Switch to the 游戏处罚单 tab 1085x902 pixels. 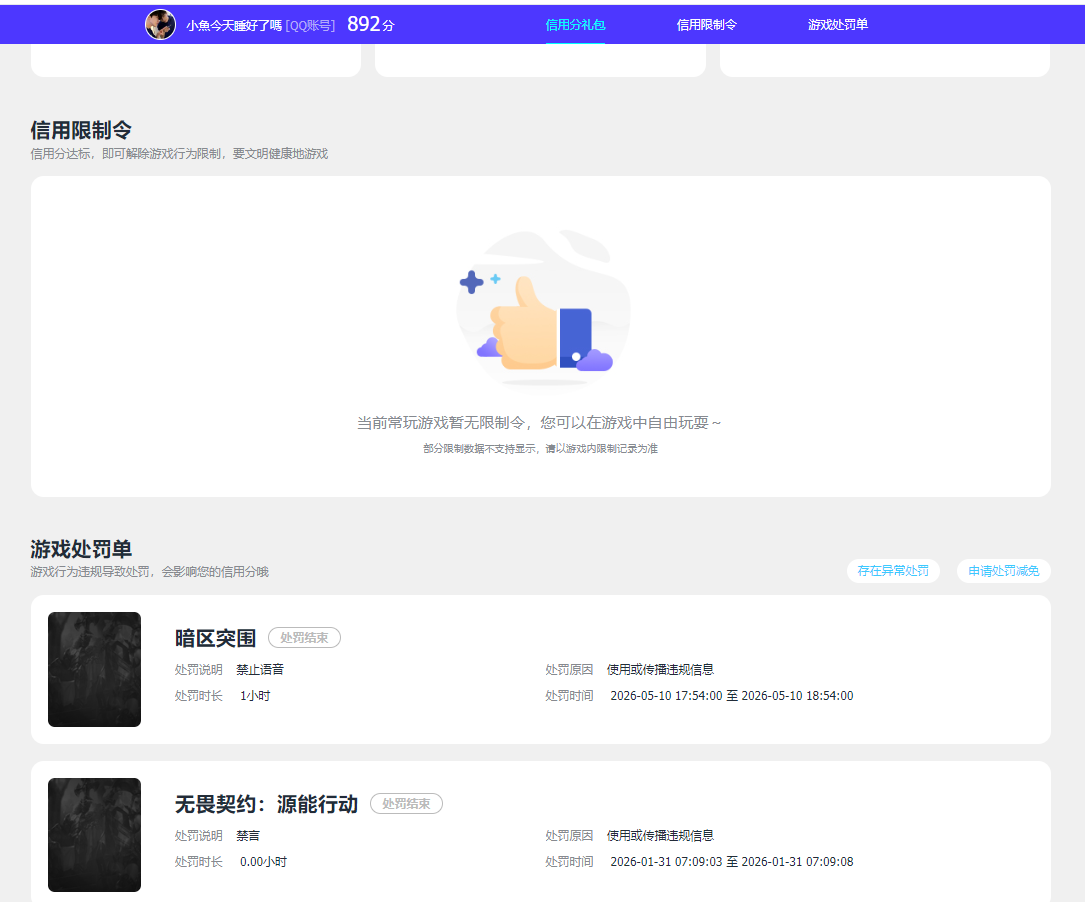tap(838, 25)
